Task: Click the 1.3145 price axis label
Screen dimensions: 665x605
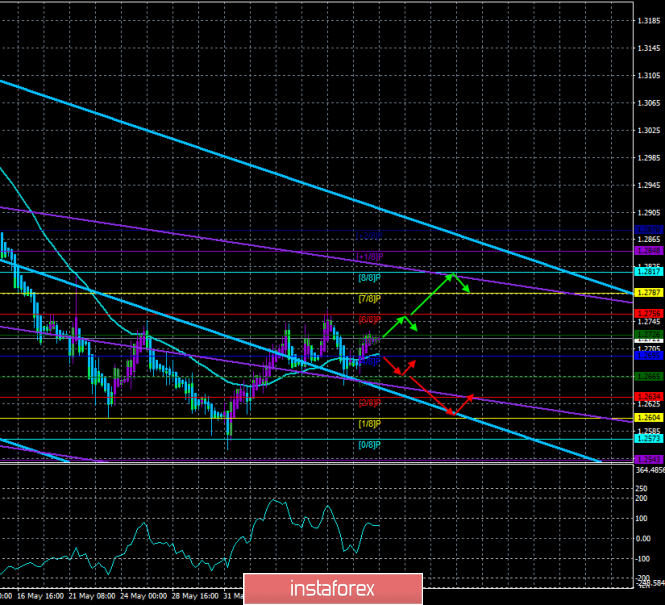Action: 649,48
